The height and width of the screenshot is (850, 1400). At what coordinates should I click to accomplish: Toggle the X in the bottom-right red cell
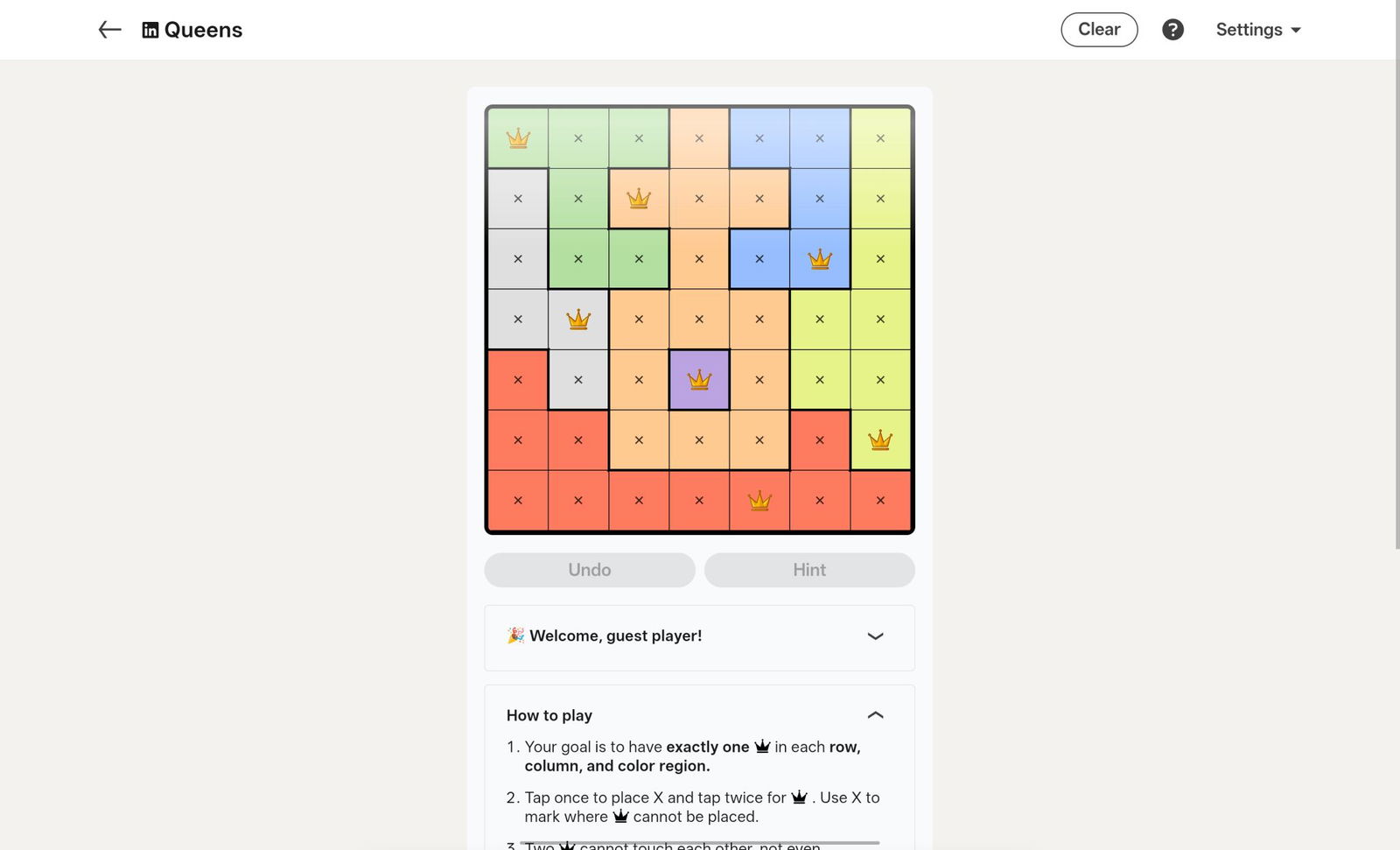[880, 501]
